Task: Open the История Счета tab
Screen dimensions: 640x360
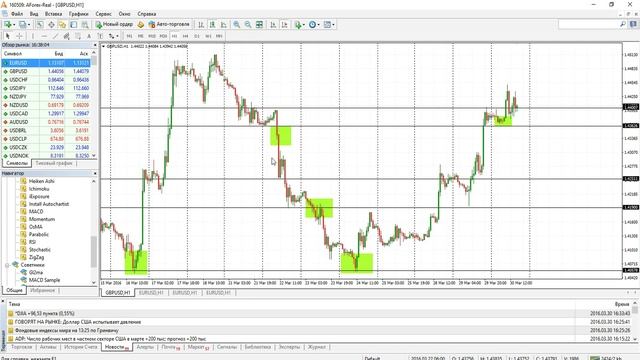Action: [81, 347]
